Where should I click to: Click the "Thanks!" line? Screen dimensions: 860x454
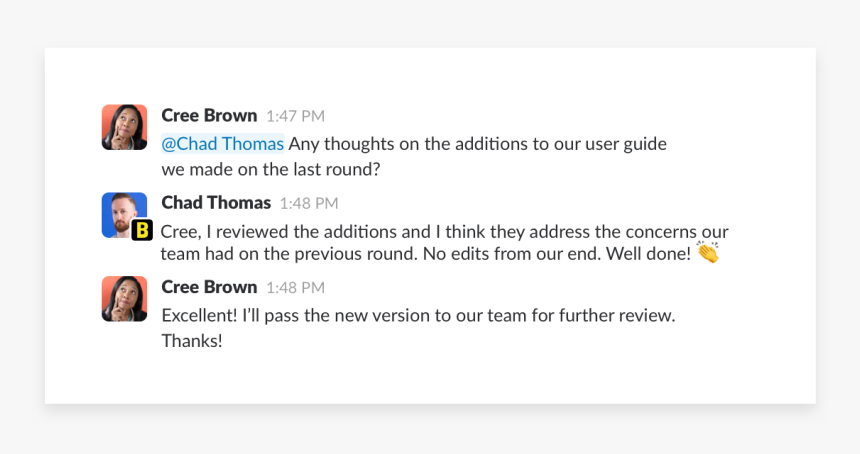pos(192,341)
